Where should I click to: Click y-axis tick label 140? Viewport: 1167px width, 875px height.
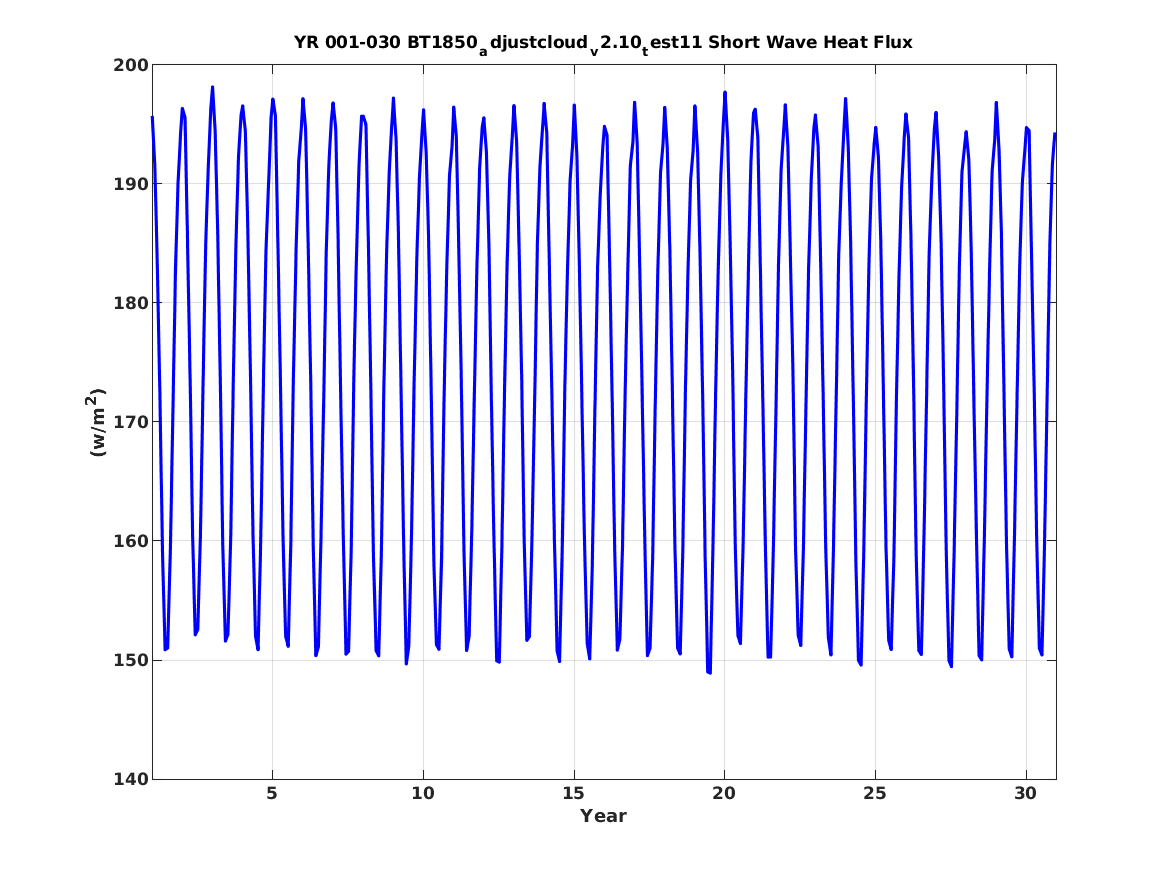(130, 780)
